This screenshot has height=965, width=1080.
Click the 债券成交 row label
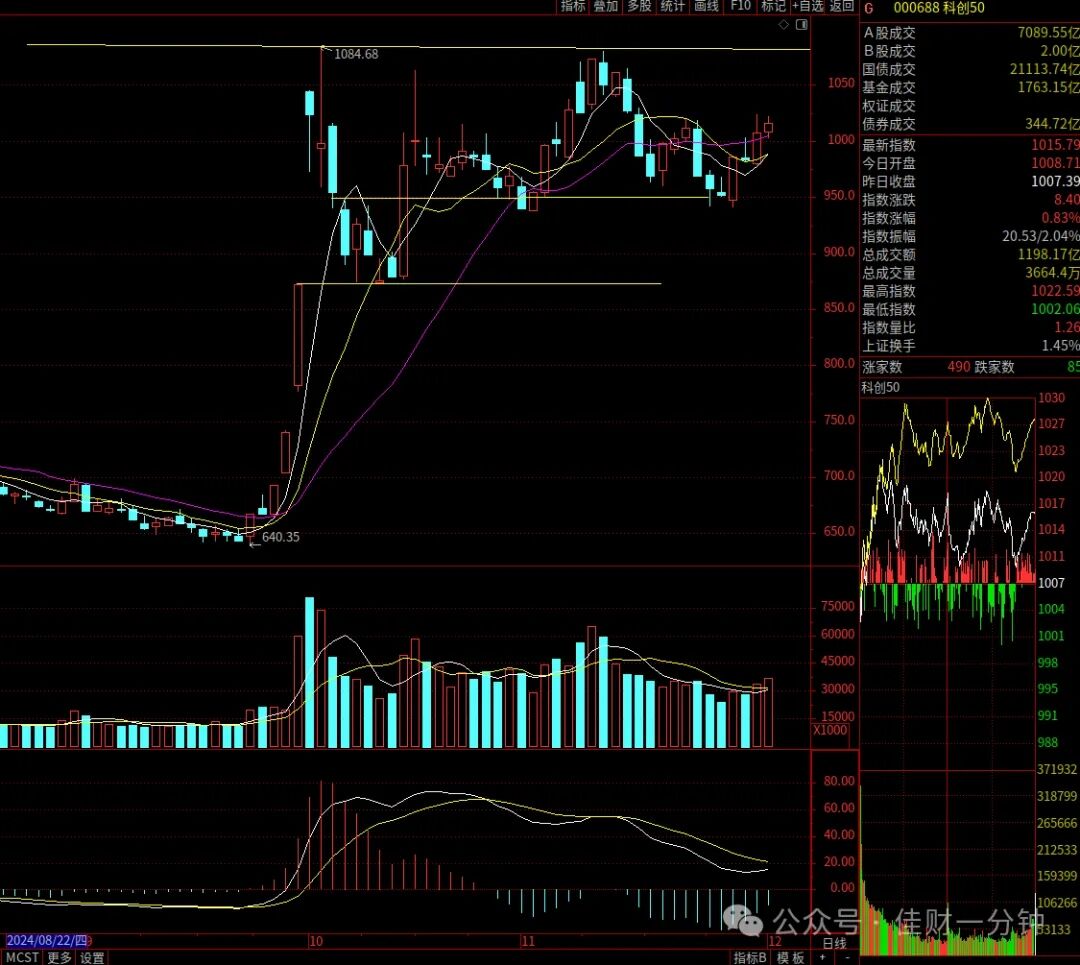pos(889,124)
